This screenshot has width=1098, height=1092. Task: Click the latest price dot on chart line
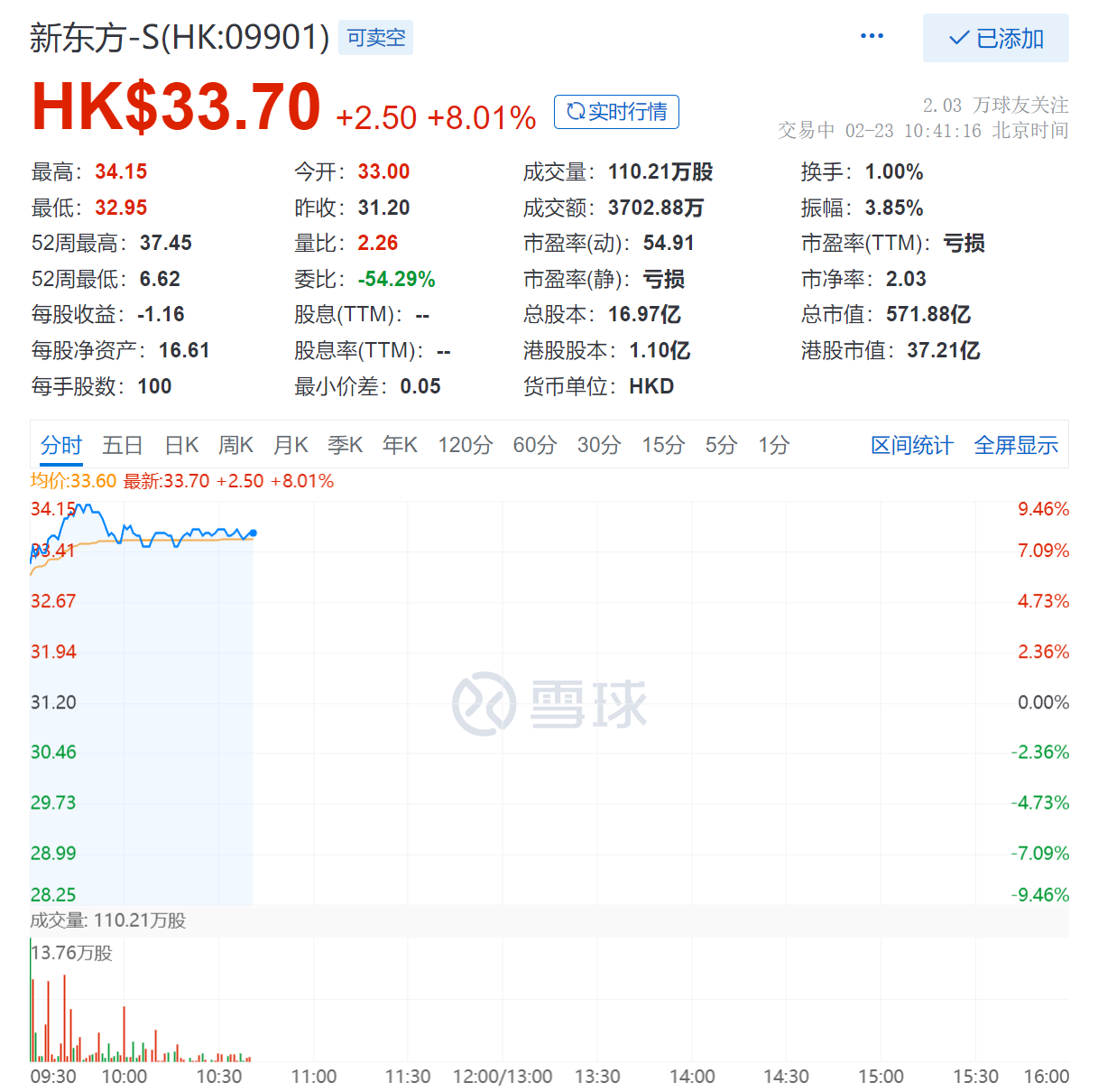click(254, 533)
